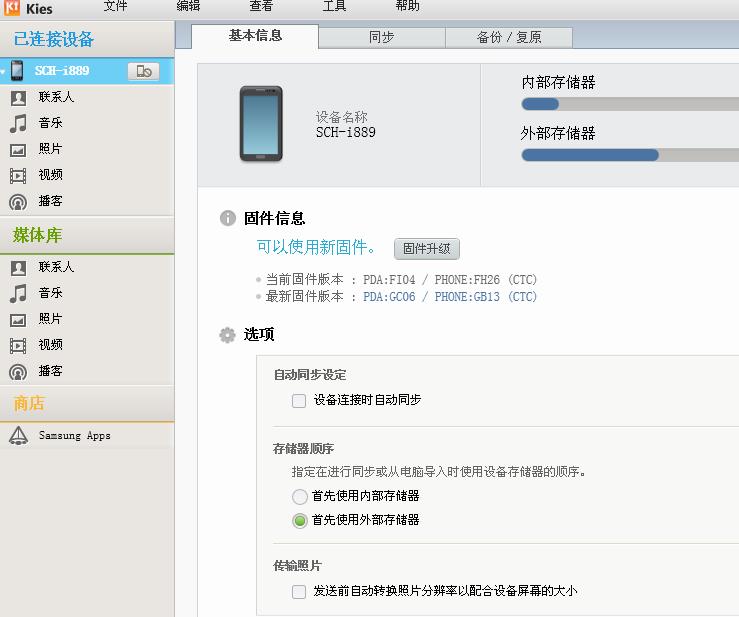The height and width of the screenshot is (617, 739).
Task: Open library 联系人 contacts icon under 媒体库
Action: [x=18, y=268]
